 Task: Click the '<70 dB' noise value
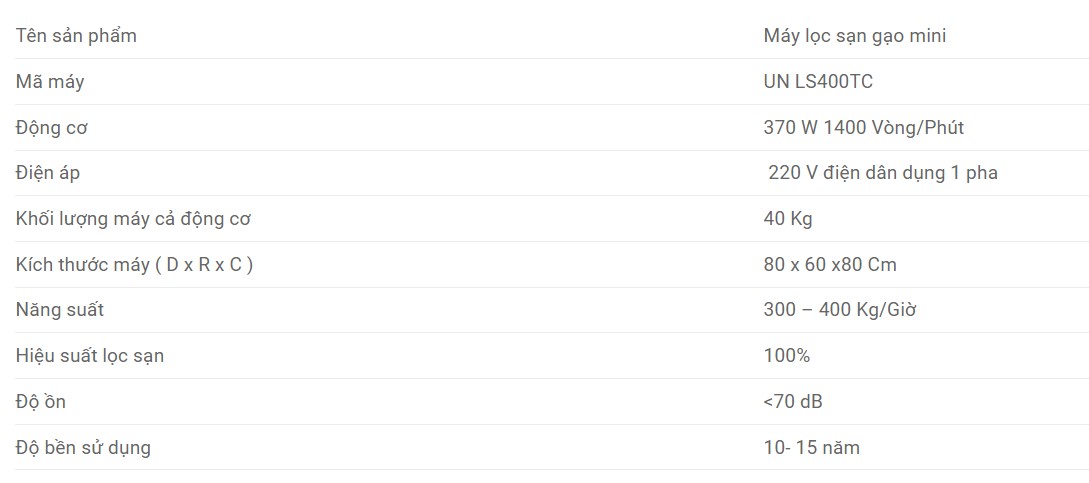(792, 402)
